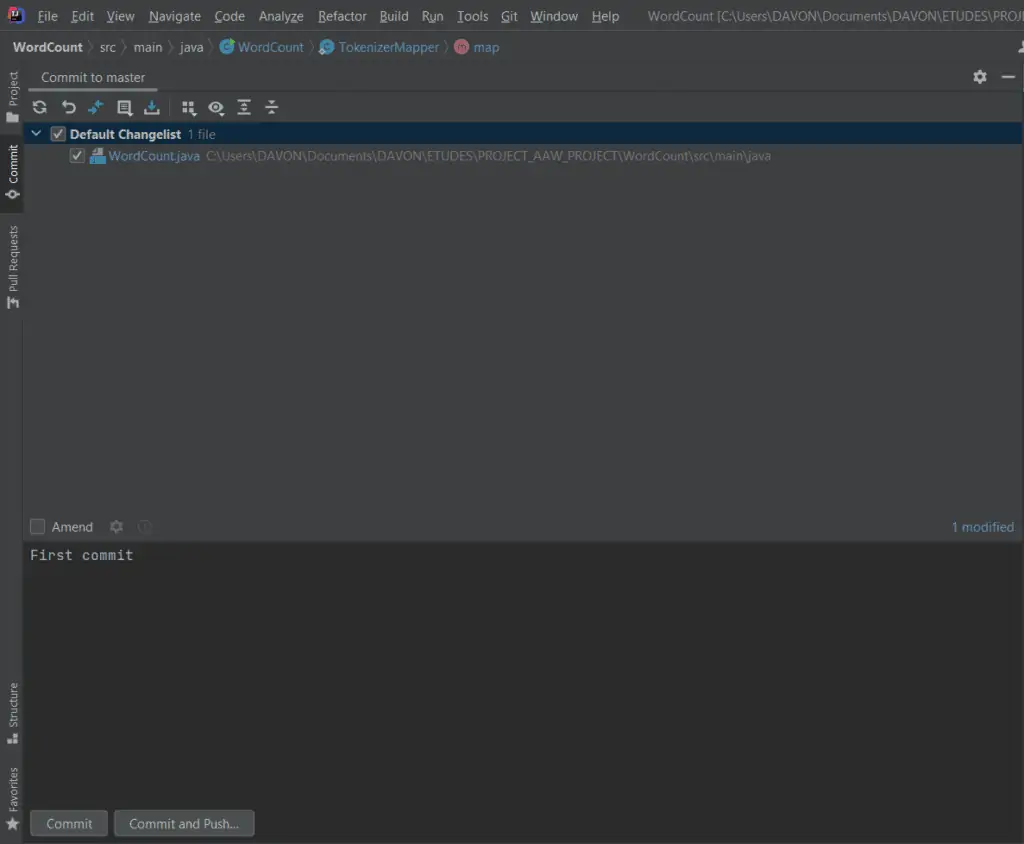The width and height of the screenshot is (1024, 844).
Task: Uncheck the Default Changelist checkbox
Action: tap(57, 133)
